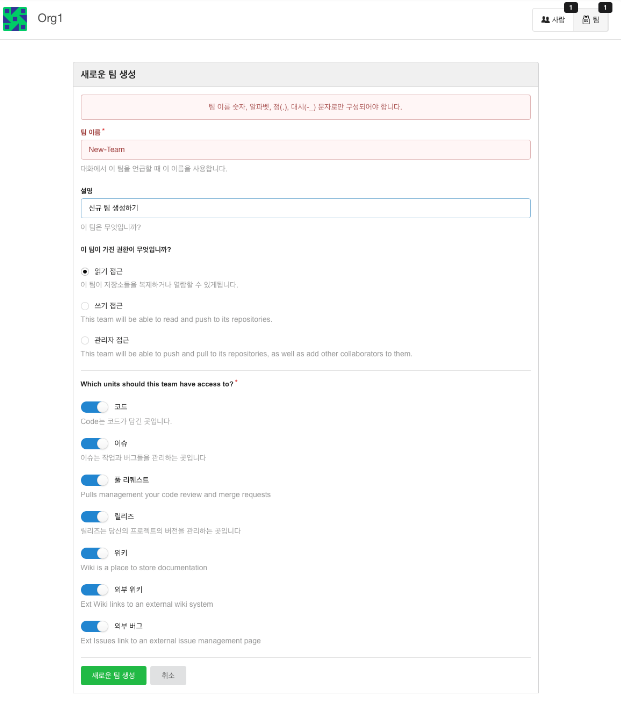Toggle the 위키 unit access switch
621x702 pixels.
coord(94,553)
